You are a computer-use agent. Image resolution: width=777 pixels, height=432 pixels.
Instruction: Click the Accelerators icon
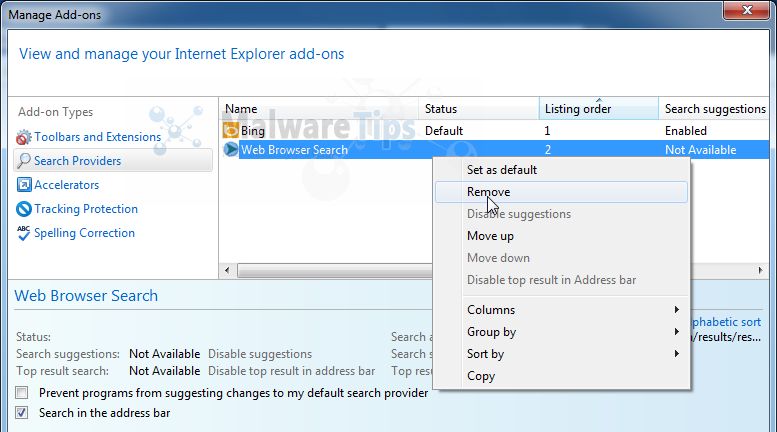[24, 185]
